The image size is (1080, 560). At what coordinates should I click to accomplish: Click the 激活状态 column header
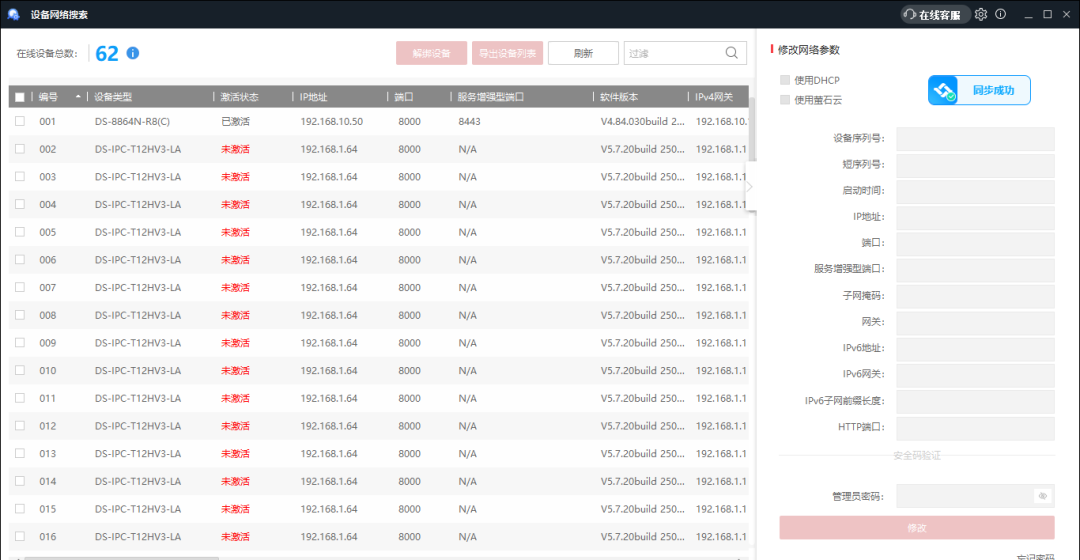click(240, 97)
